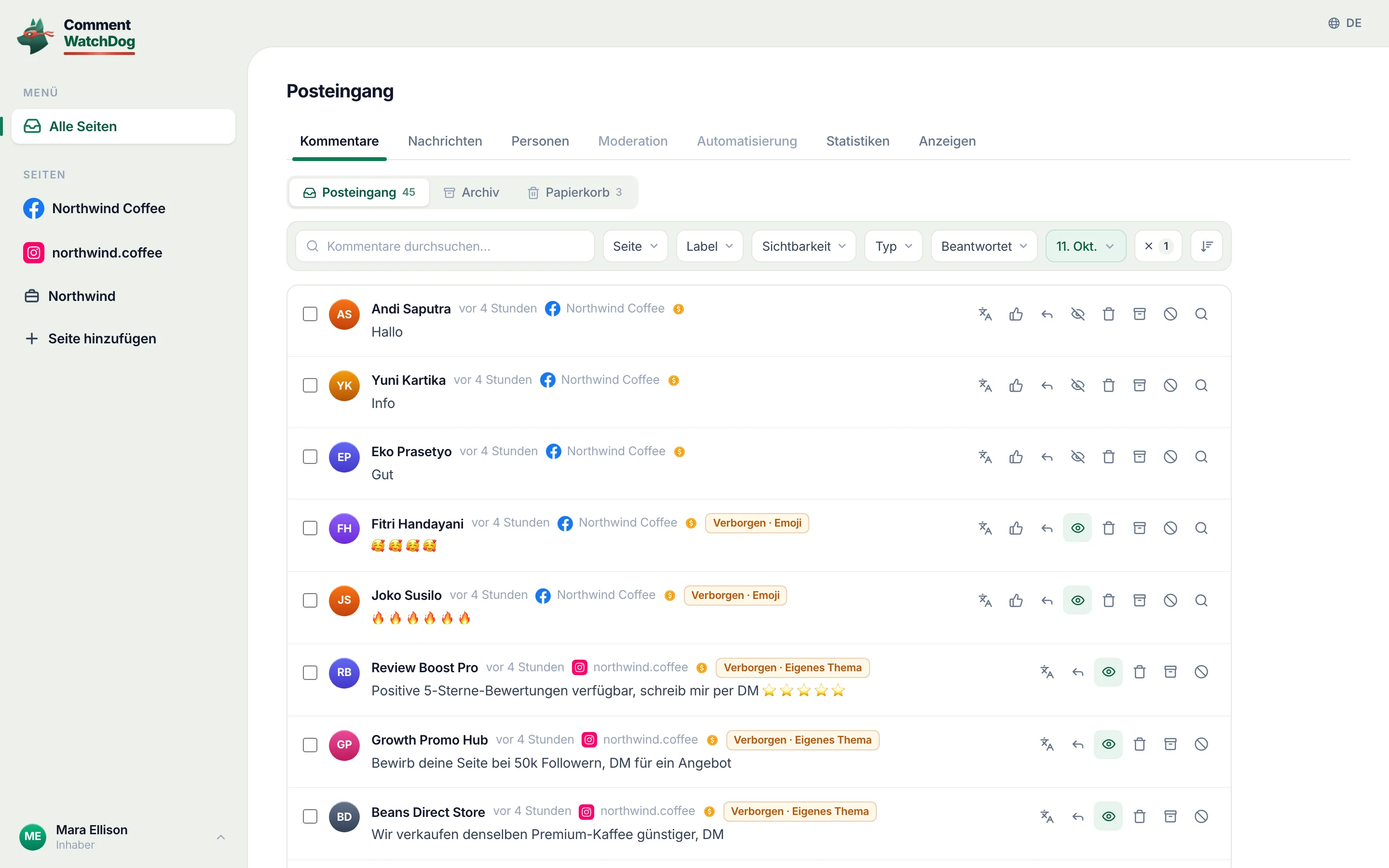Click Seite hinzufügen in sidebar
The image size is (1389, 868).
91,339
